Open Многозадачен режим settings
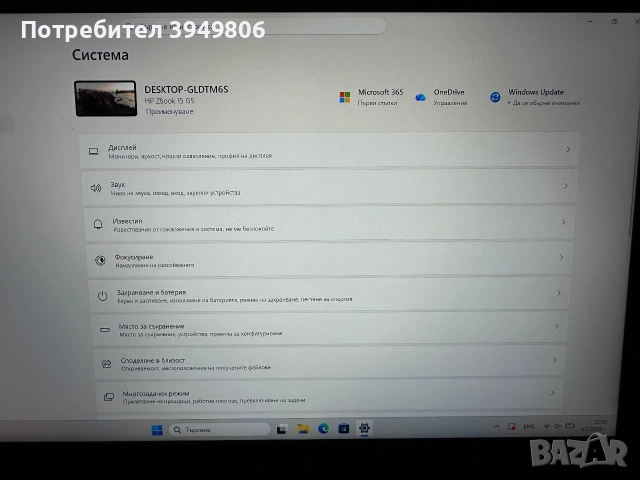Image resolution: width=640 pixels, height=480 pixels. click(330, 396)
